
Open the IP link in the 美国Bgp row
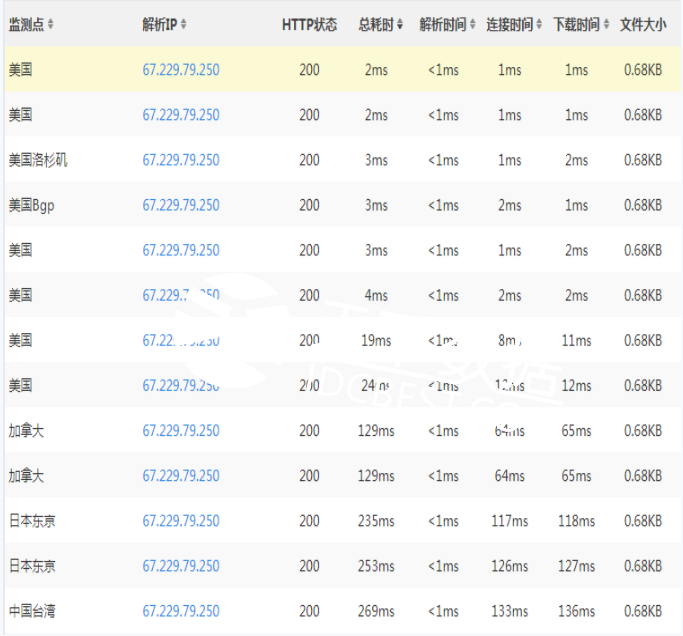(181, 205)
